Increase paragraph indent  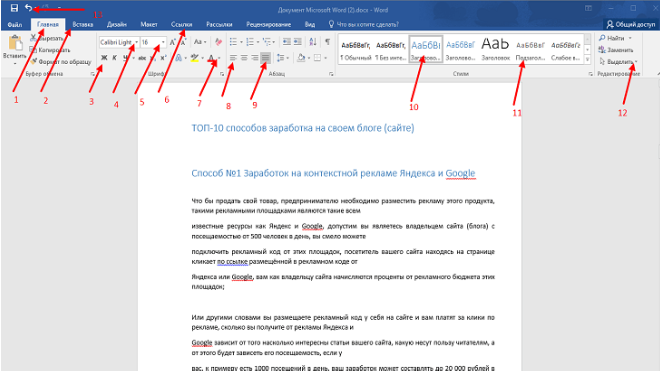[x=298, y=42]
